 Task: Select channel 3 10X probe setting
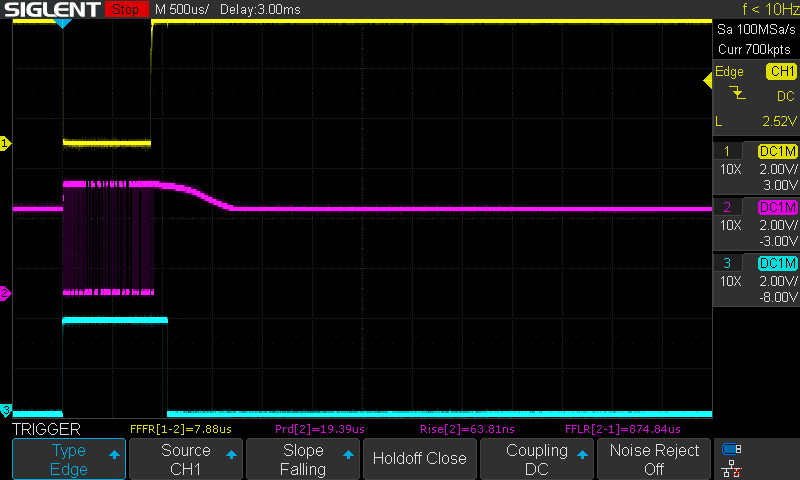(x=730, y=282)
